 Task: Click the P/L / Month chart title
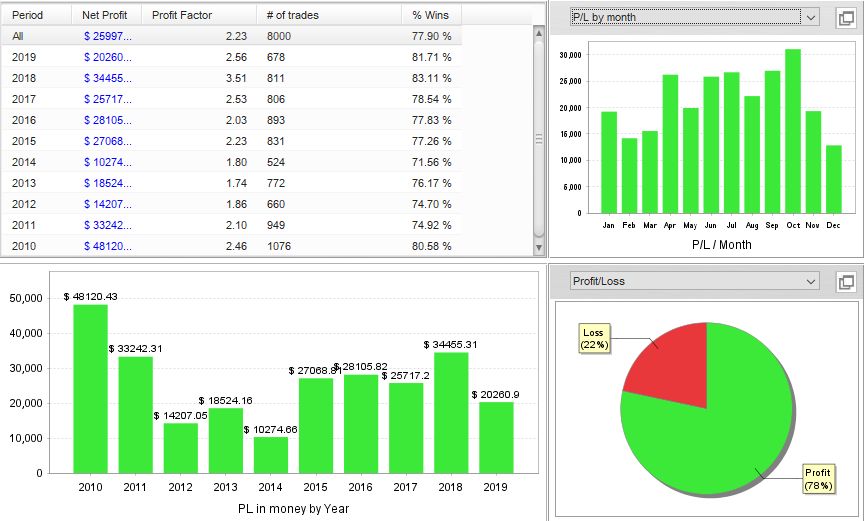[722, 244]
